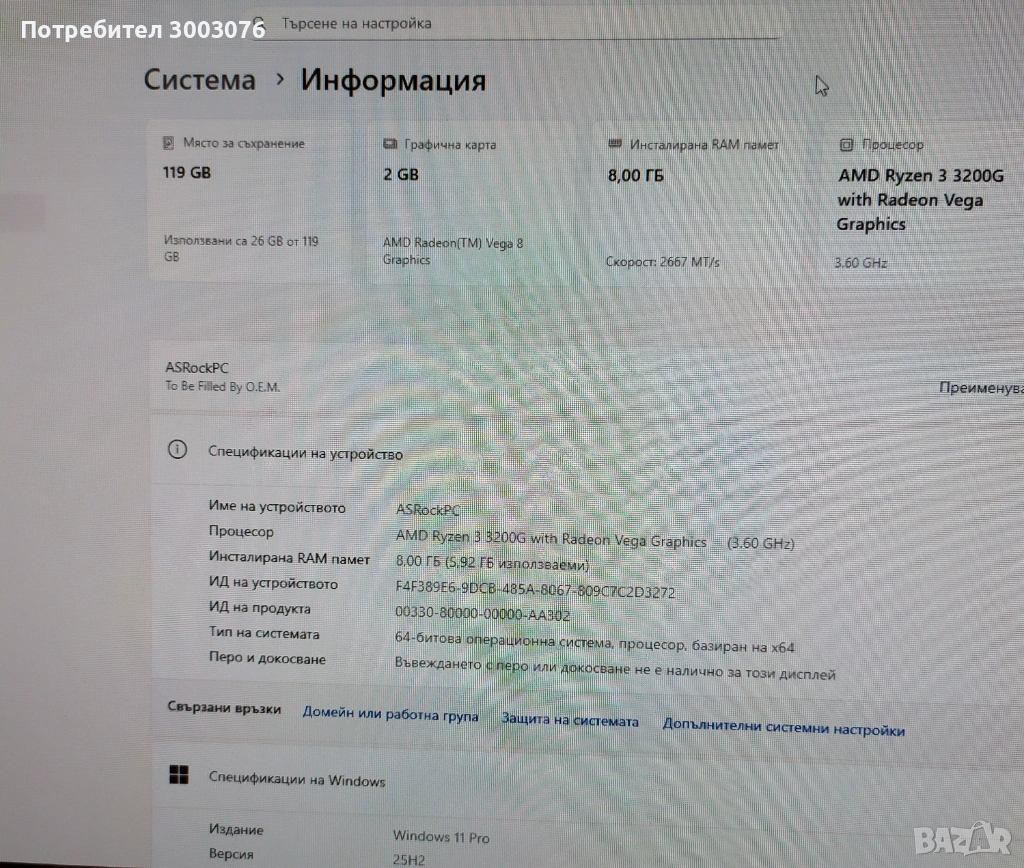Focus the Търсене на настройка search field
Image resolution: width=1024 pixels, height=868 pixels.
pos(516,24)
